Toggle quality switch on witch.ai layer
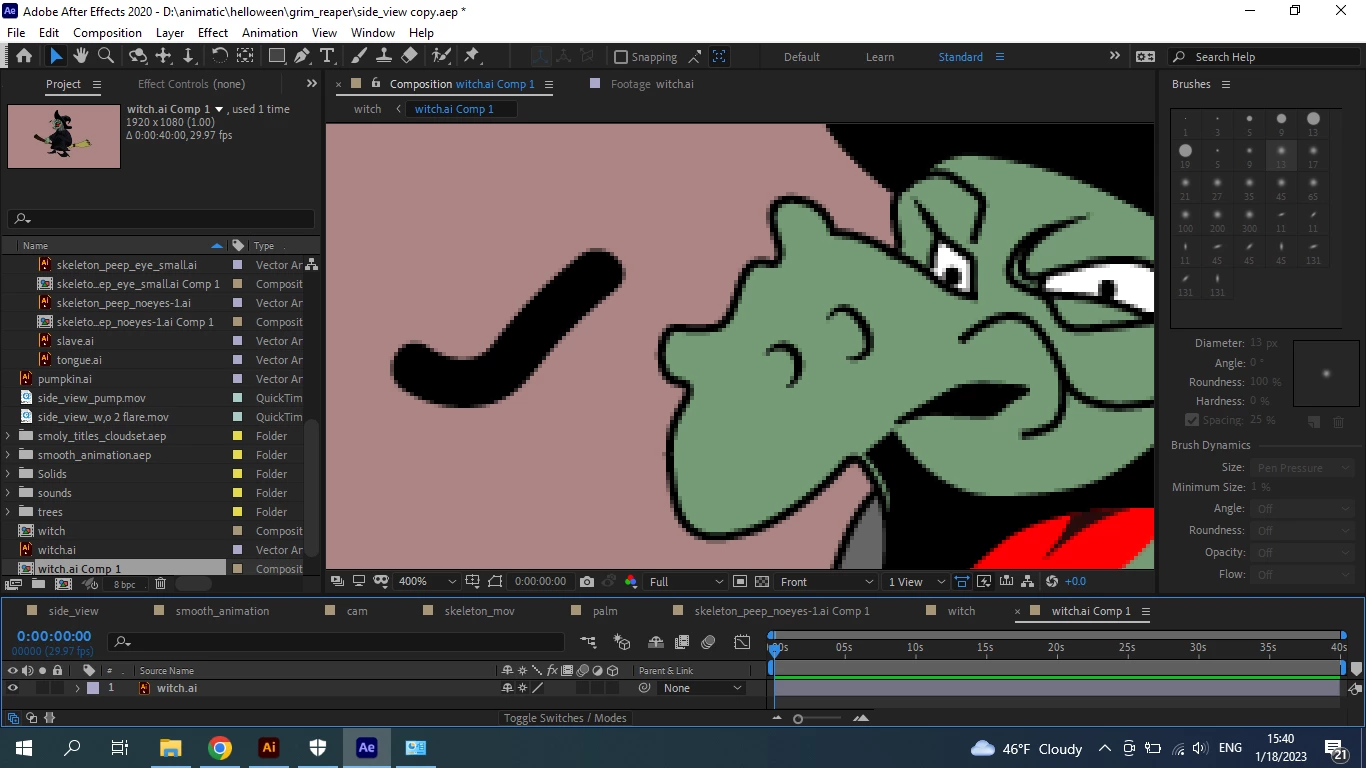1366x768 pixels. [x=536, y=688]
